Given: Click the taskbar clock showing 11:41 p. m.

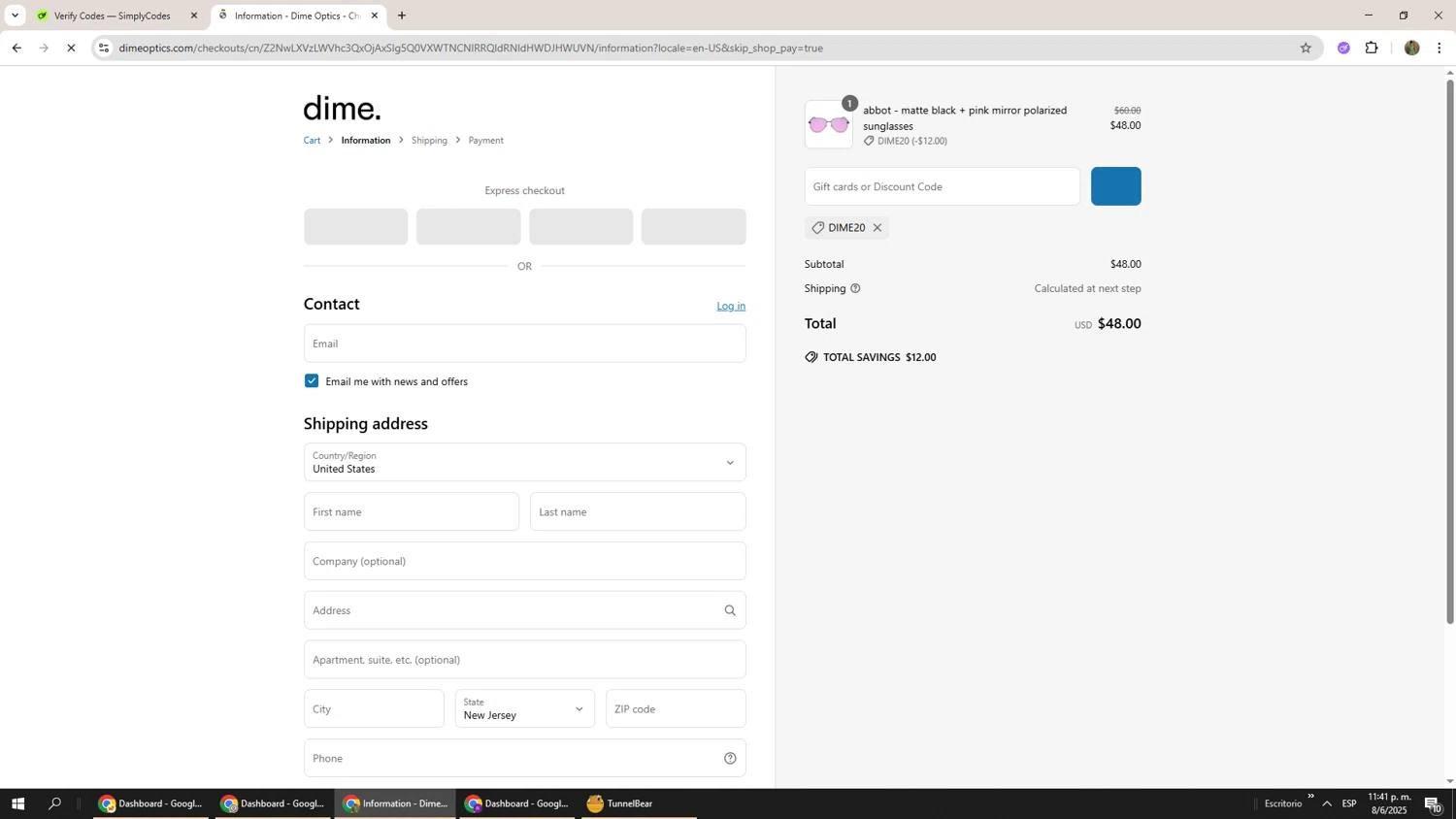Looking at the screenshot, I should click(1388, 803).
